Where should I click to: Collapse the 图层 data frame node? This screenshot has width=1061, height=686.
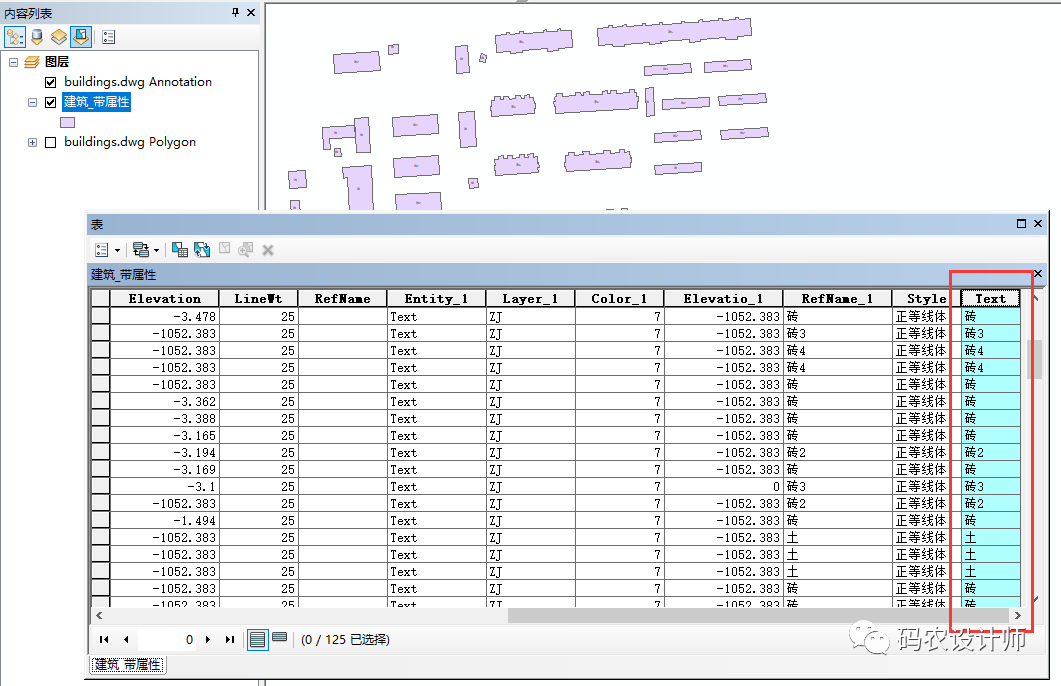coord(14,62)
